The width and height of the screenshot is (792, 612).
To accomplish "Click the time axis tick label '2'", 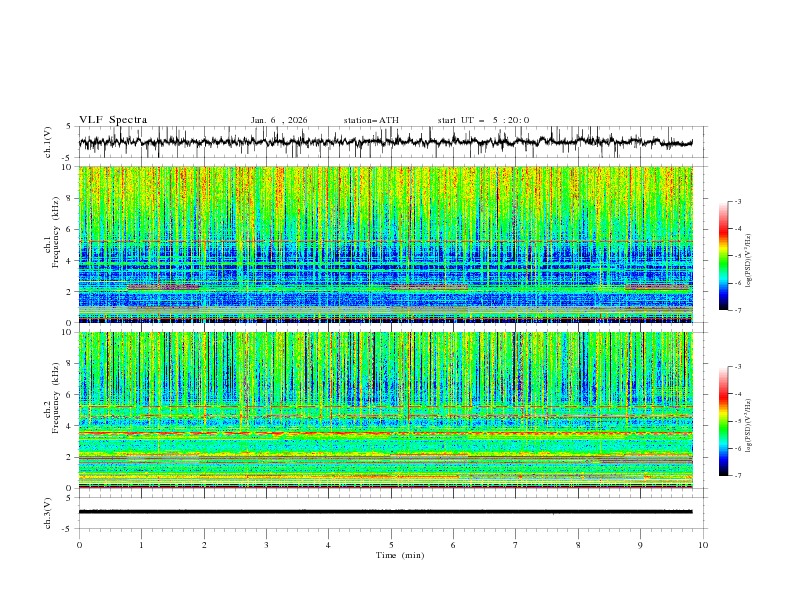I will (x=204, y=545).
